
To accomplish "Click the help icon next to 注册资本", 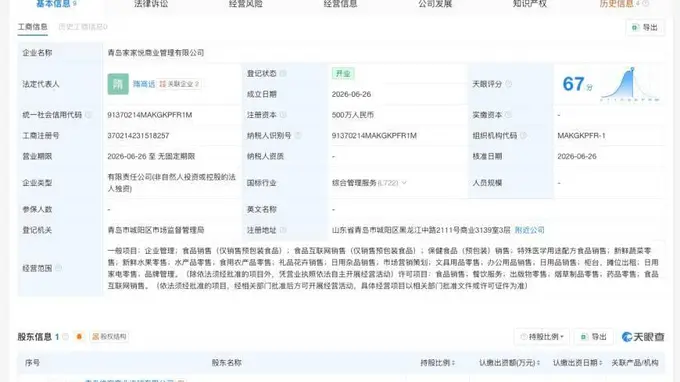I will click(x=283, y=115).
